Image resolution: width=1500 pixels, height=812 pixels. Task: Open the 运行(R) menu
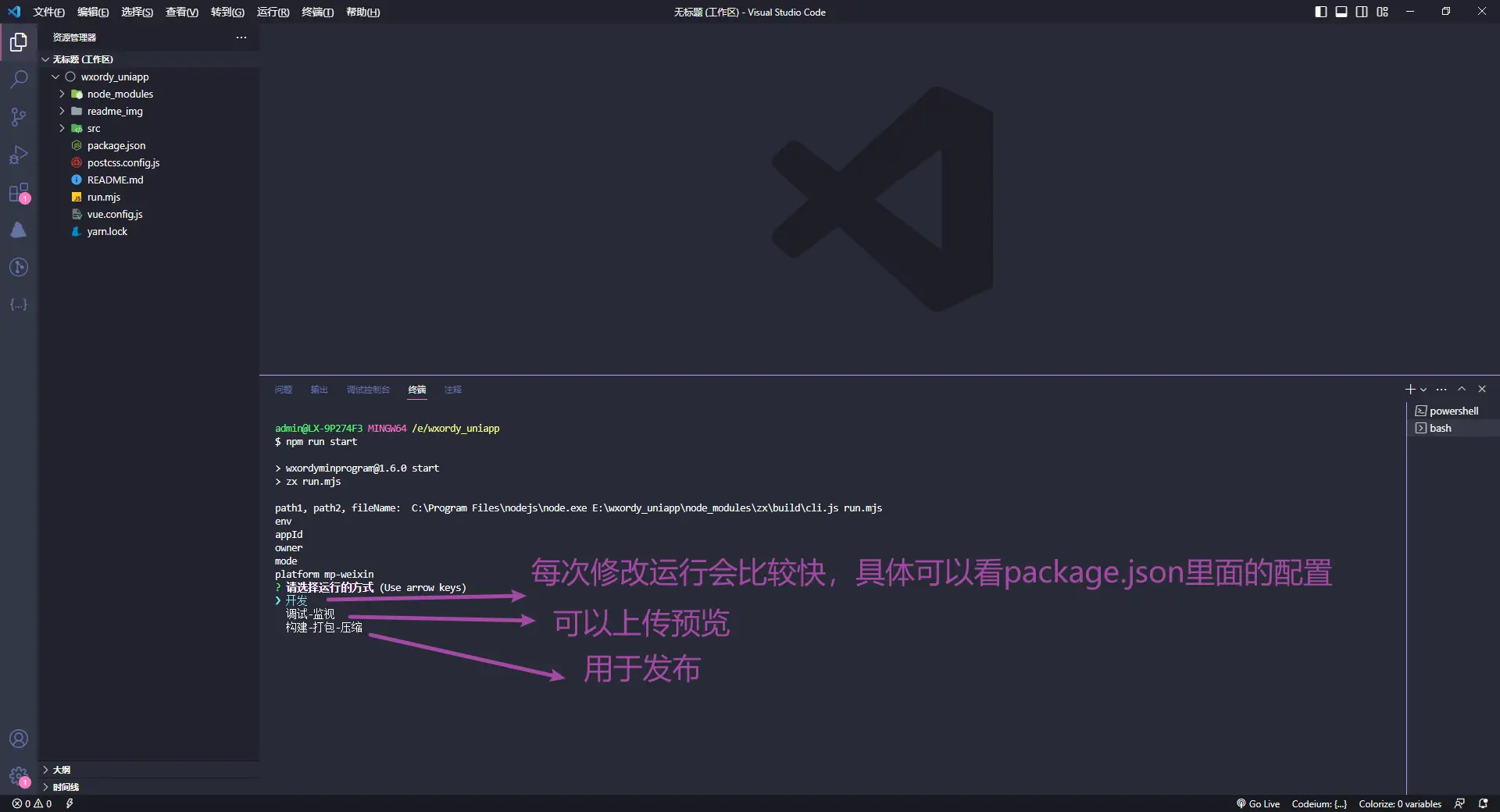click(x=273, y=12)
